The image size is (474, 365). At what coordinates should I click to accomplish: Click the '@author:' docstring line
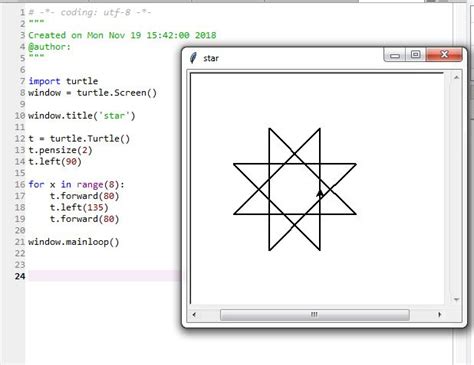coord(49,47)
